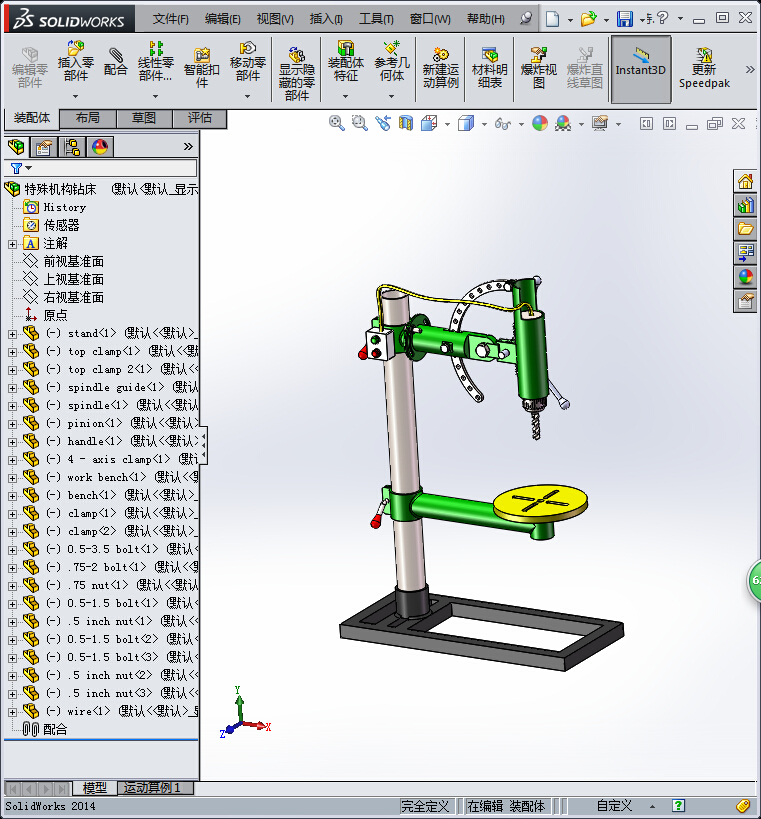The image size is (761, 819).
Task: Click the pin icon after 帮助 menu
Action: [525, 19]
